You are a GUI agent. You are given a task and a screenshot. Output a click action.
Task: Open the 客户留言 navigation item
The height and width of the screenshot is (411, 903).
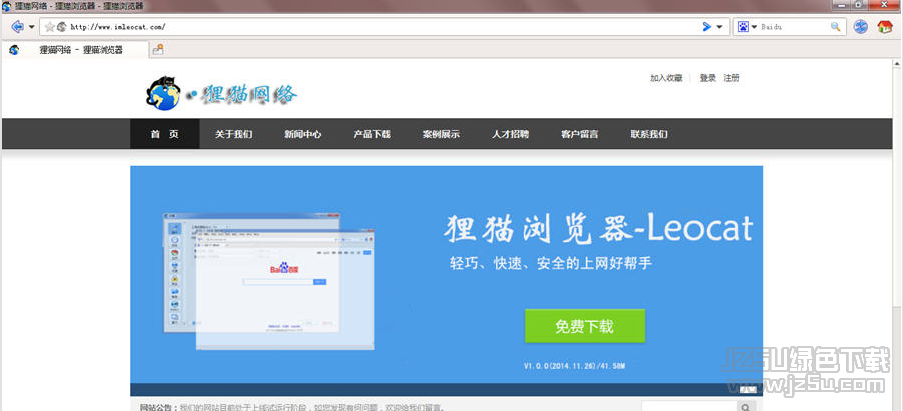pos(579,134)
